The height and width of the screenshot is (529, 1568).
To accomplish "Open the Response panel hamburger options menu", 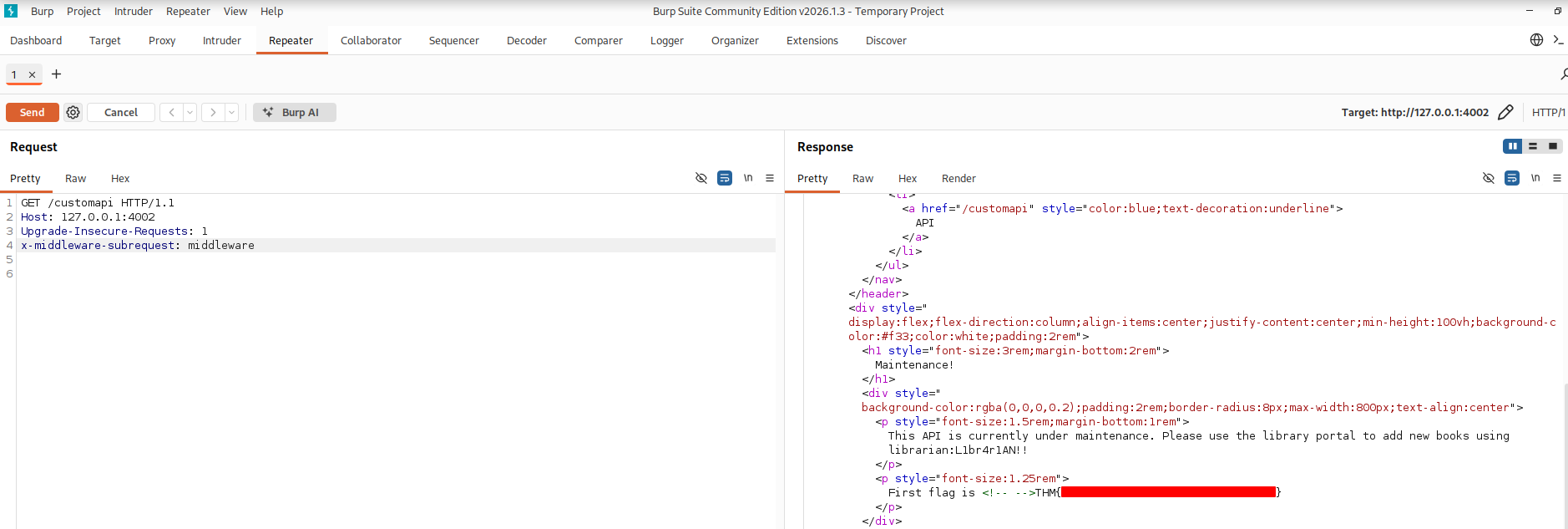I will point(1557,178).
